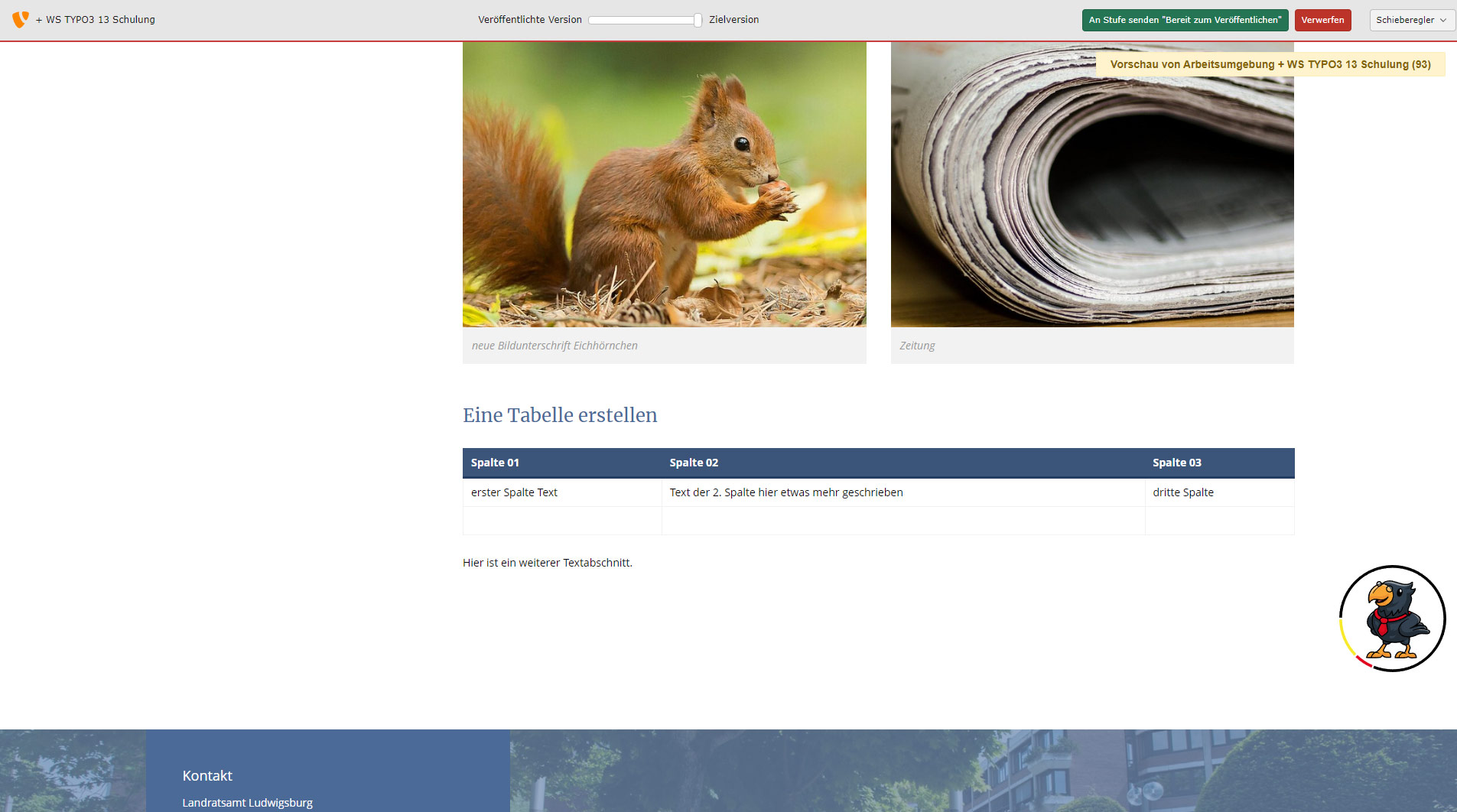1457x812 pixels.
Task: Click the raven mascot chatbot icon
Action: point(1392,619)
